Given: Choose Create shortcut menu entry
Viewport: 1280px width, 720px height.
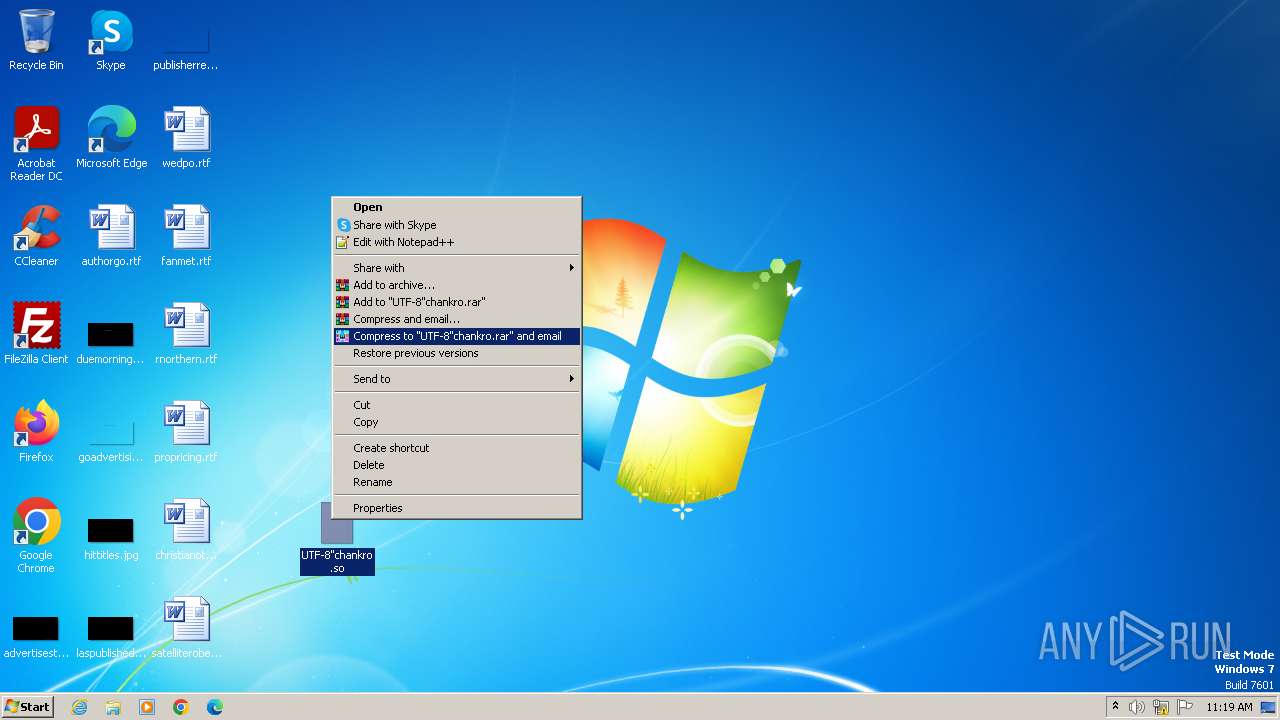Looking at the screenshot, I should point(457,448).
